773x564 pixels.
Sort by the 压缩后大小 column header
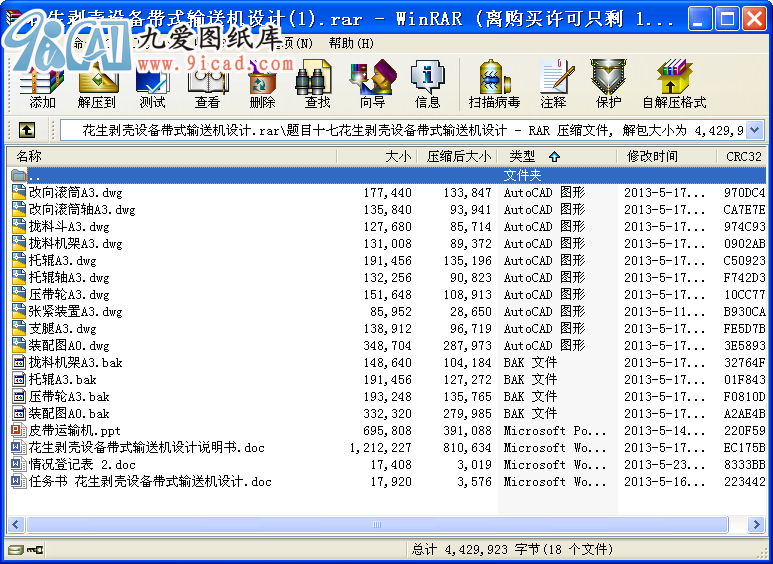coord(457,156)
